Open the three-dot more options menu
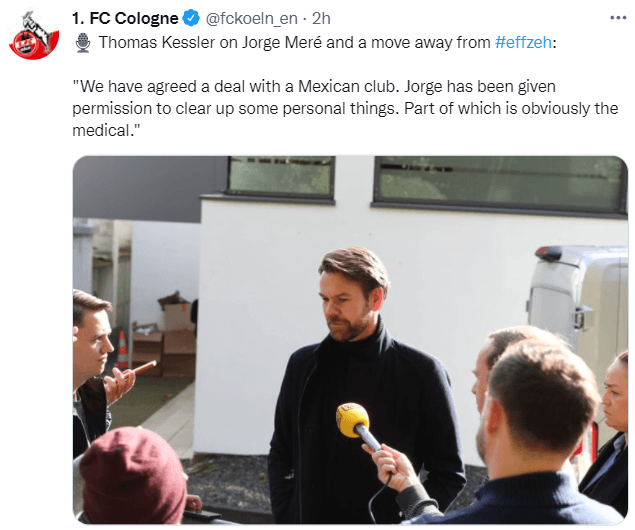 [618, 18]
